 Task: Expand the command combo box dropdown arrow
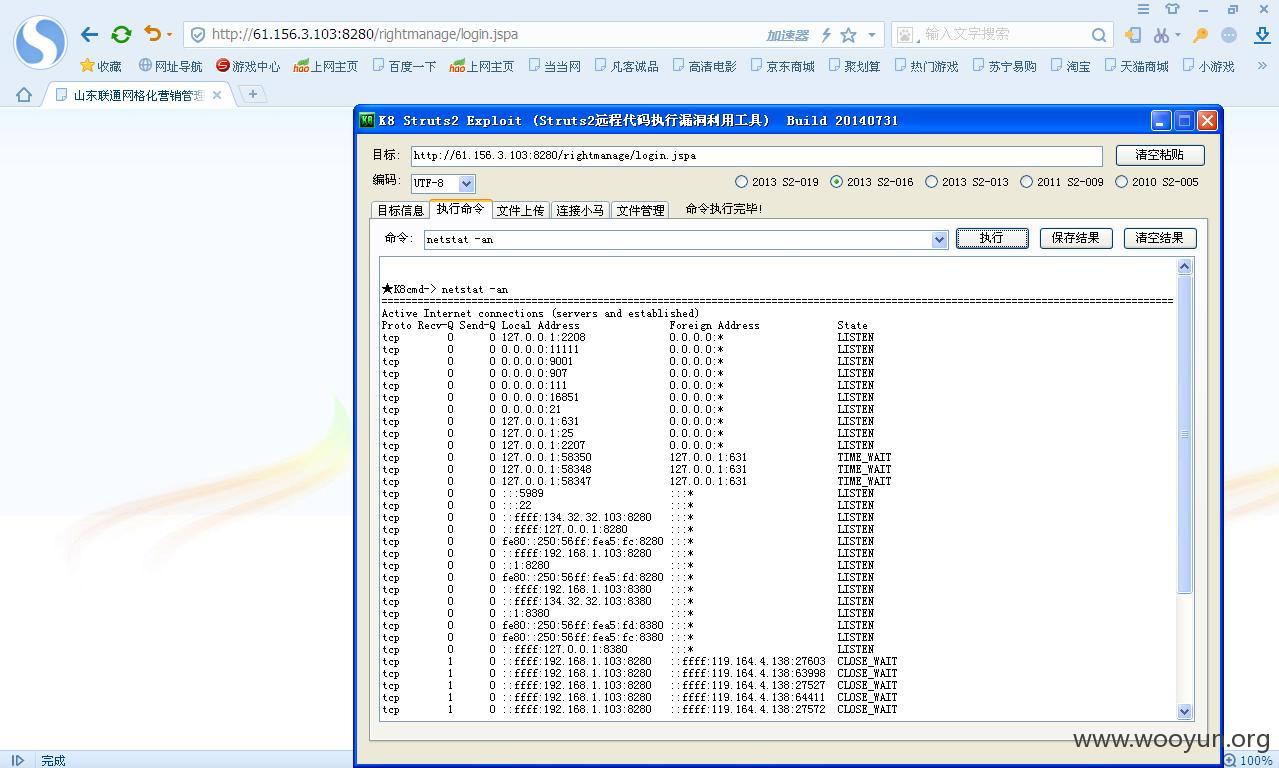(x=939, y=240)
